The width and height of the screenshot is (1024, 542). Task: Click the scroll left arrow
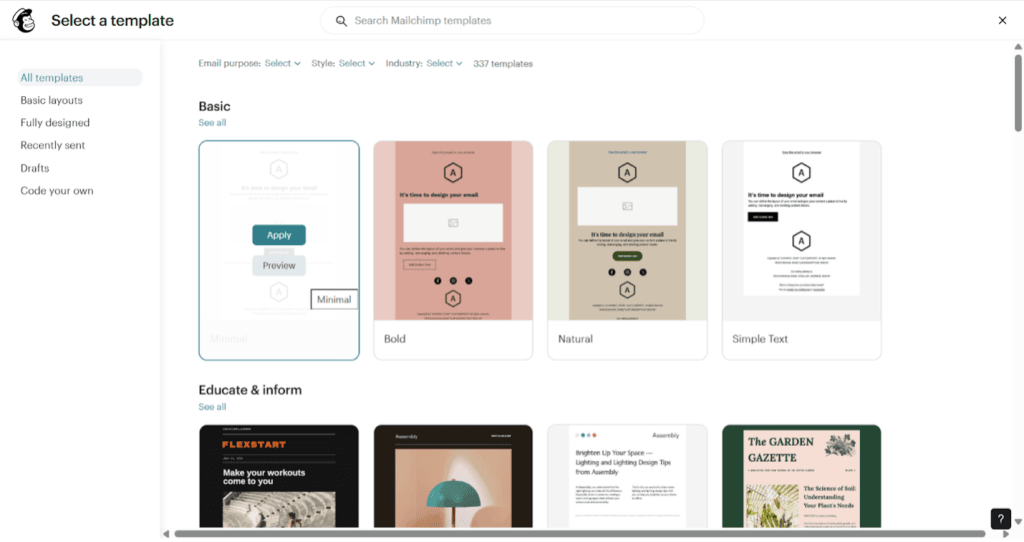(x=166, y=534)
